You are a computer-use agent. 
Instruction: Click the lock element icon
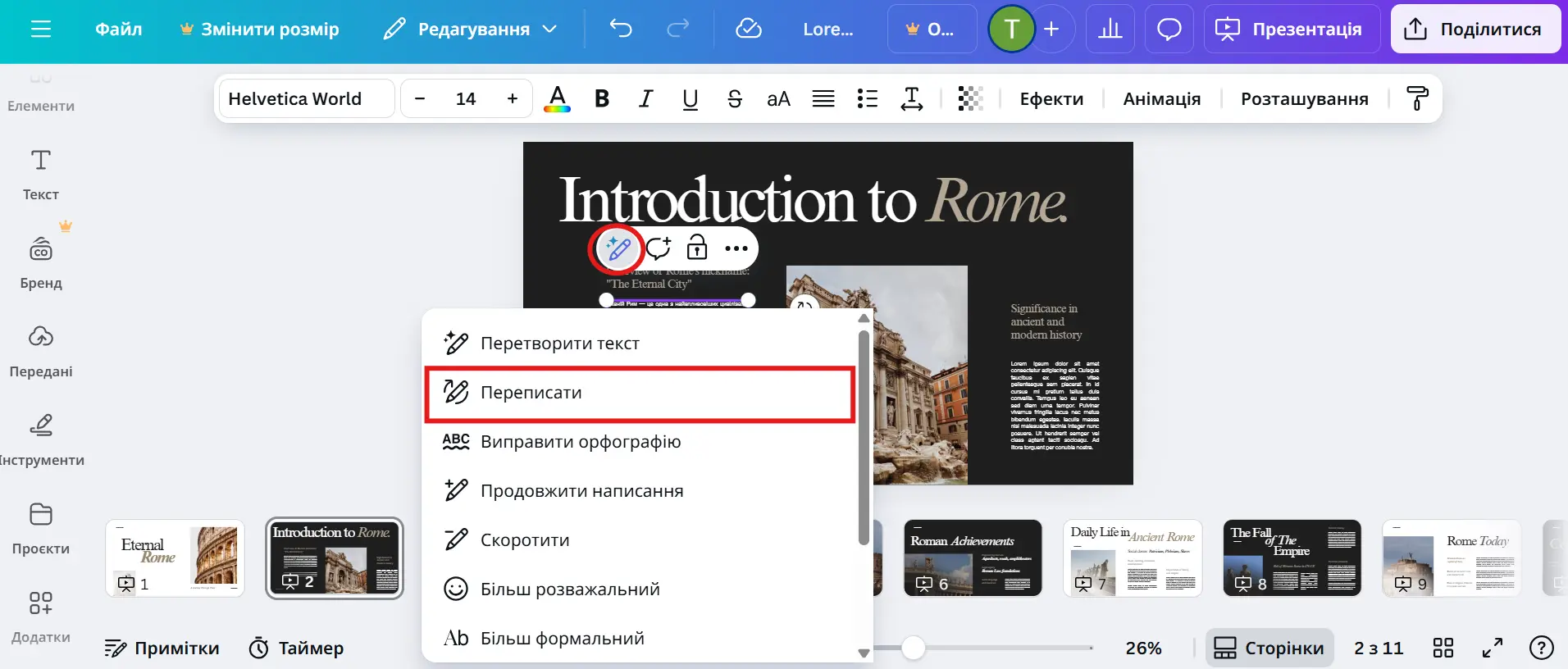[696, 248]
